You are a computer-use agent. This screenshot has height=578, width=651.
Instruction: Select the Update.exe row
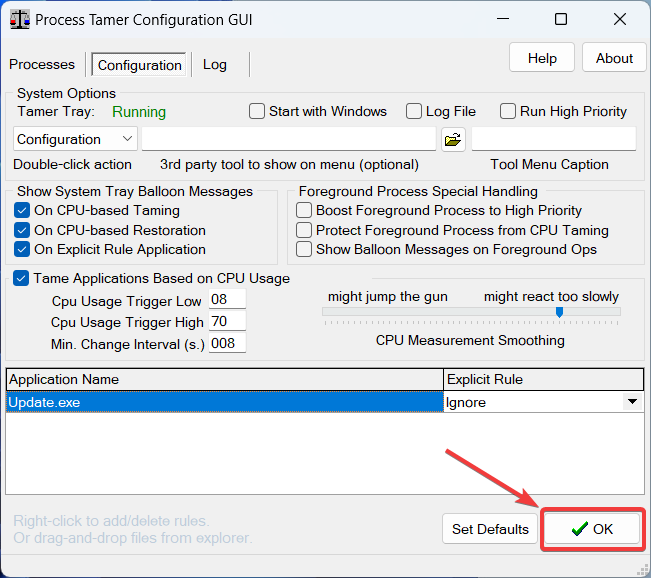pos(225,402)
